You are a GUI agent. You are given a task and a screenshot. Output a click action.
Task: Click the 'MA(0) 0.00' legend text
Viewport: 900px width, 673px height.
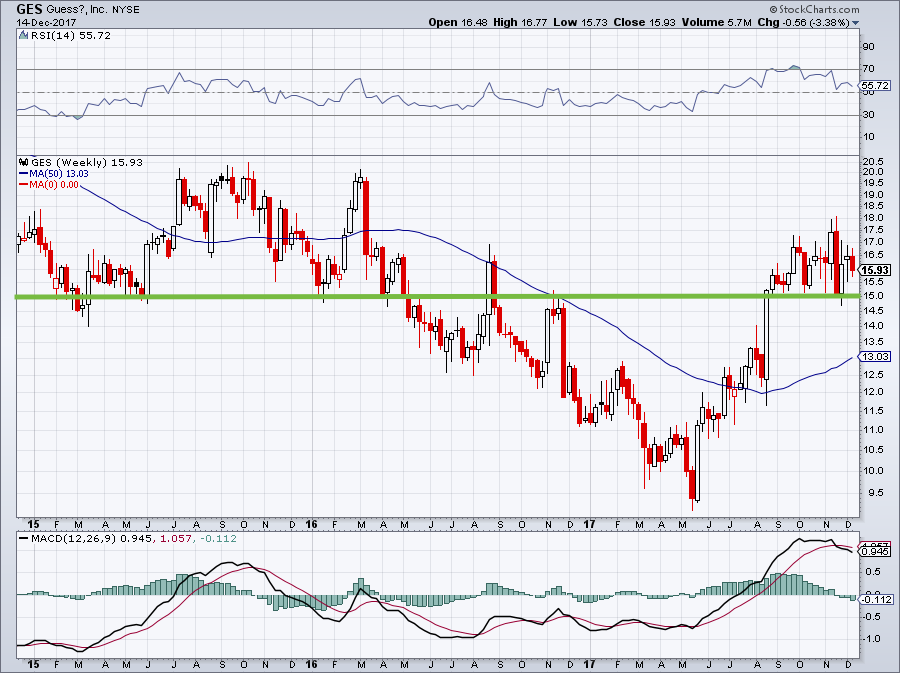pos(54,185)
